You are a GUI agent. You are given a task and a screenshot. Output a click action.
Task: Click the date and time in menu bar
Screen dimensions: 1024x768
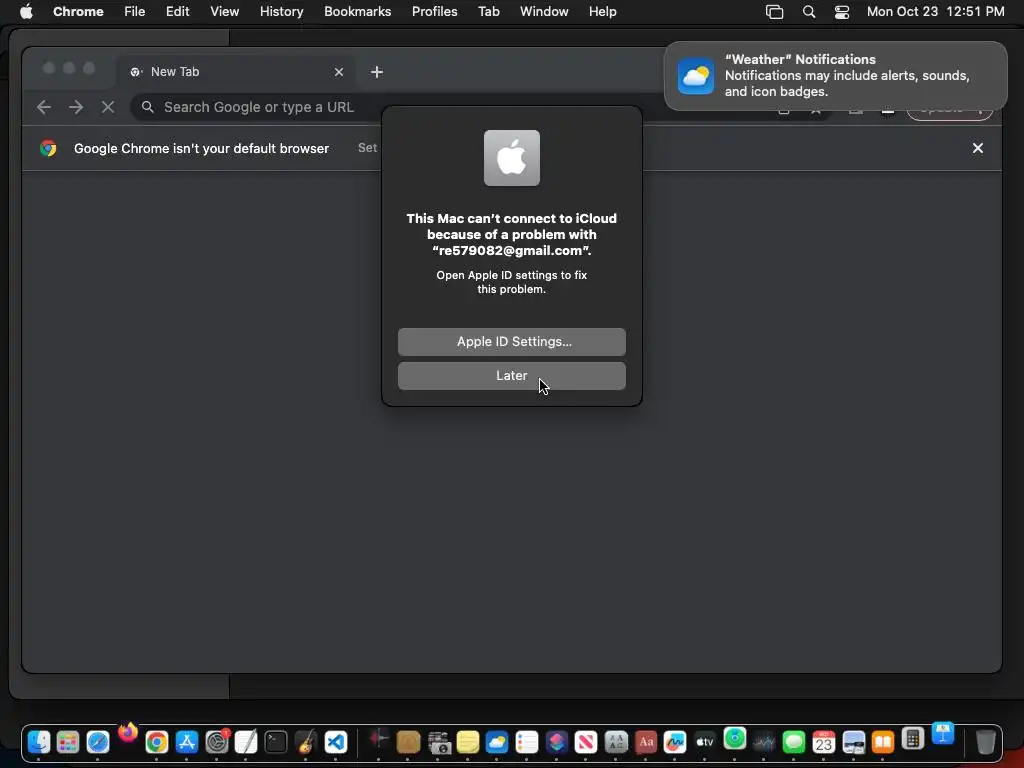pos(935,12)
